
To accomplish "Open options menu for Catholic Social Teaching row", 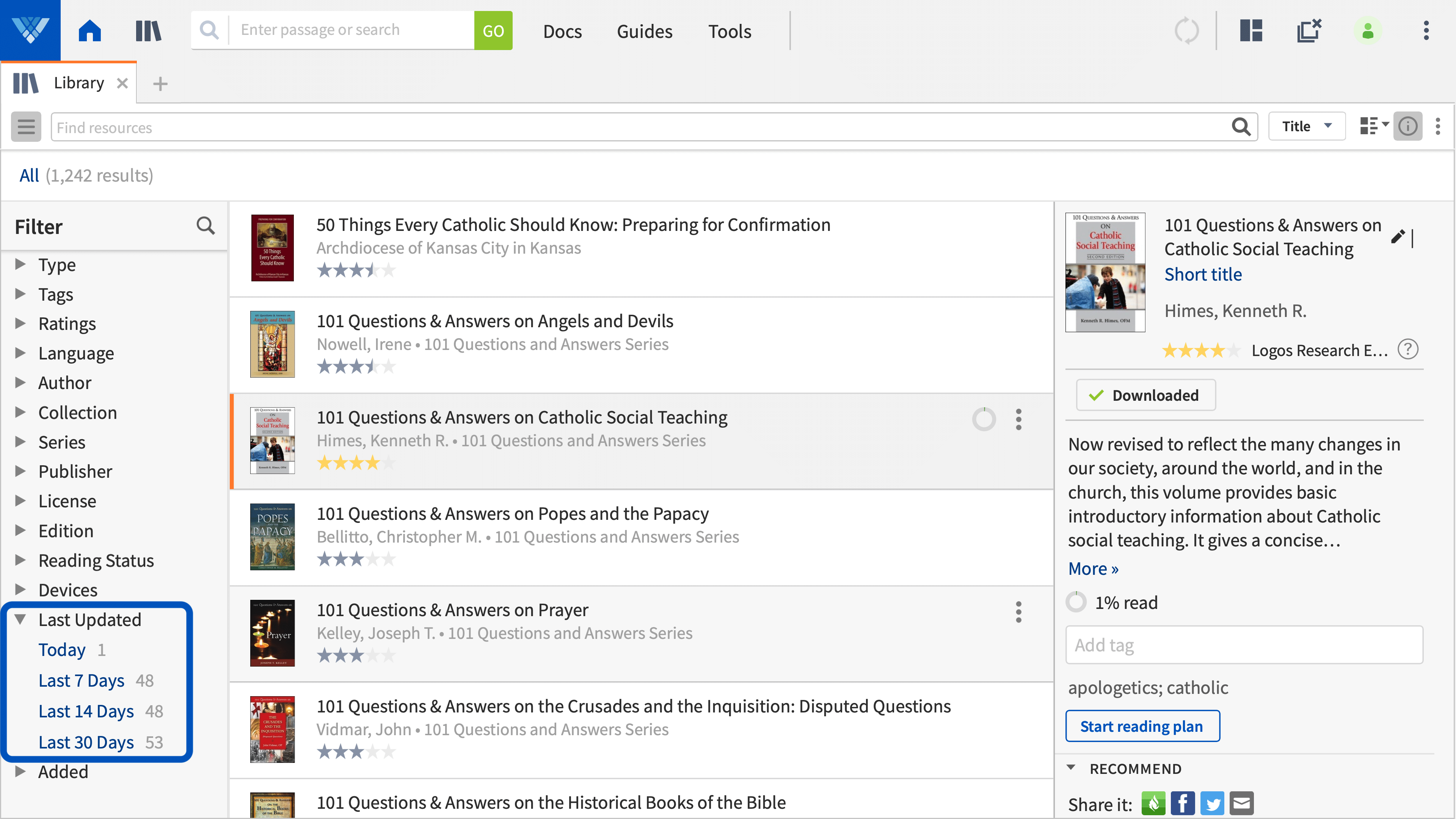I will (1018, 419).
